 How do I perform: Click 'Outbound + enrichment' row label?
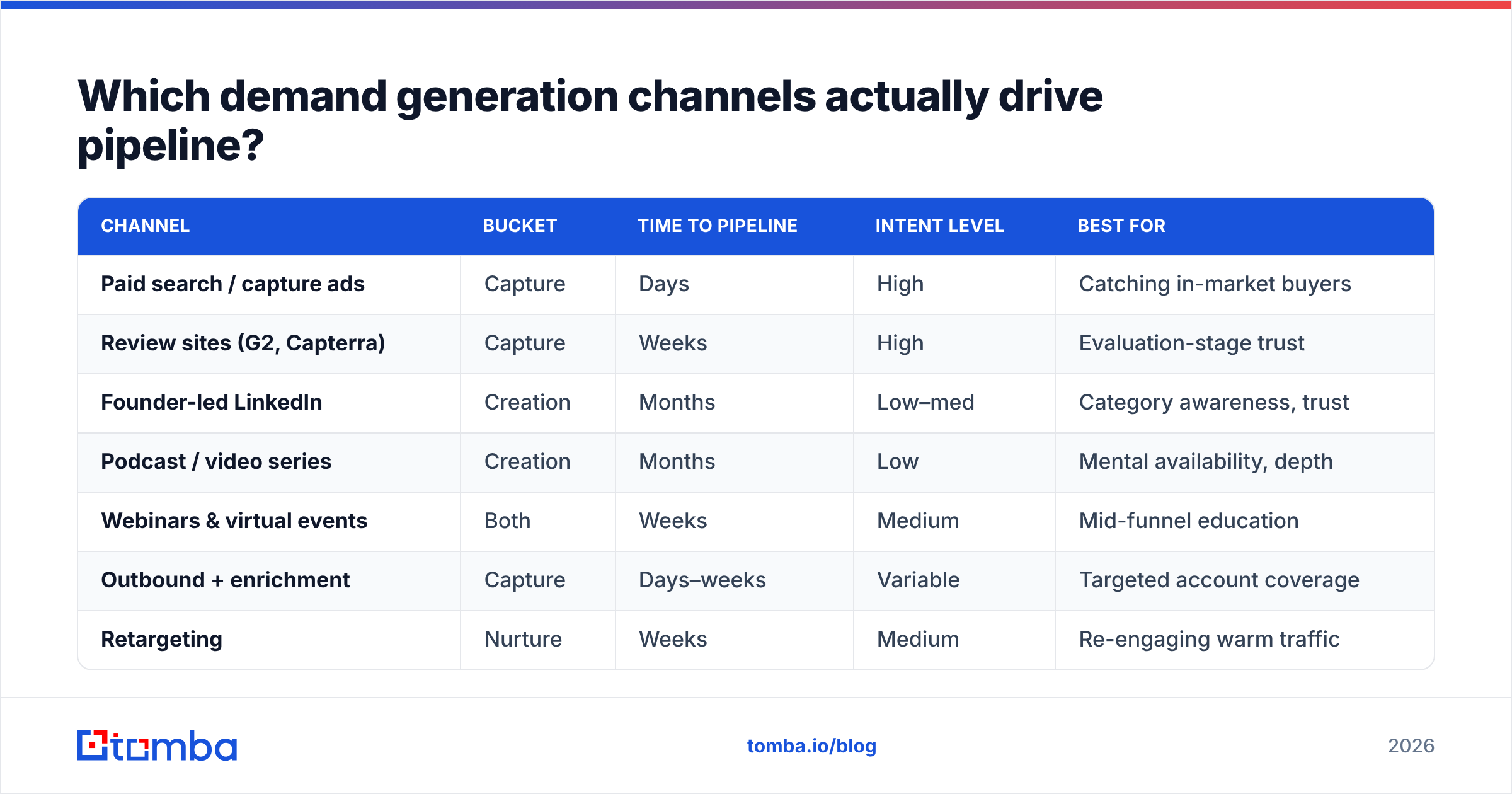click(x=226, y=580)
